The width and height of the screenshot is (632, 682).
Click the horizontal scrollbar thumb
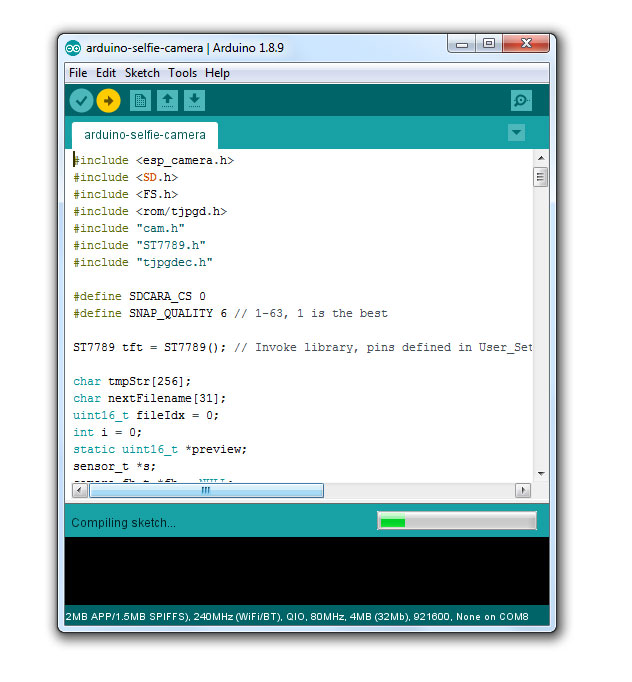[206, 491]
